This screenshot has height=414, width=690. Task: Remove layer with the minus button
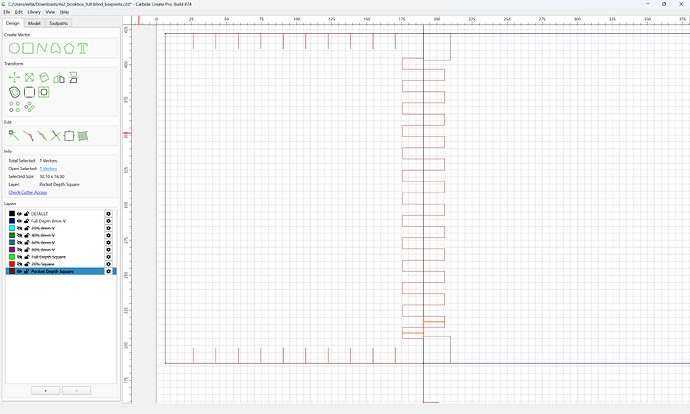pos(77,391)
